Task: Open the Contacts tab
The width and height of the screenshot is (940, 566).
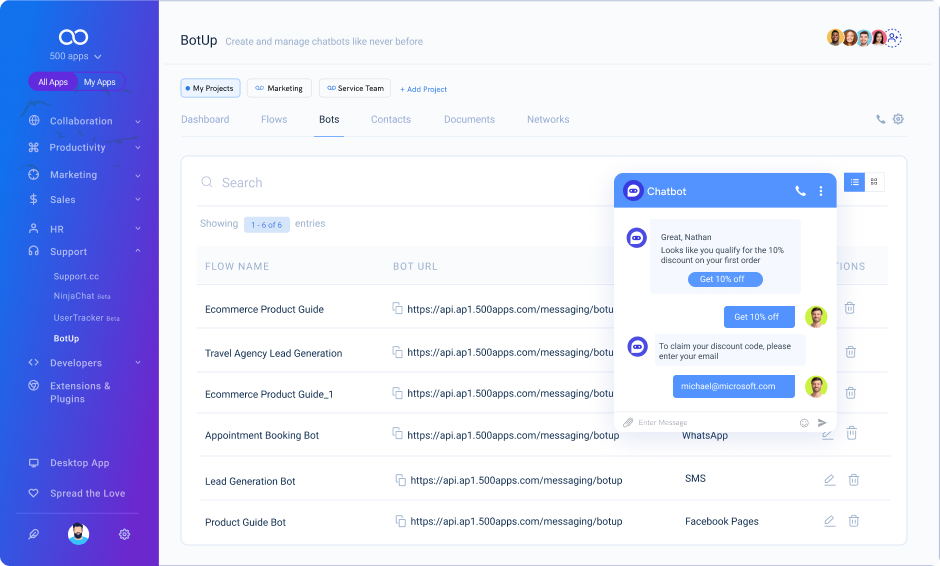Action: click(391, 120)
